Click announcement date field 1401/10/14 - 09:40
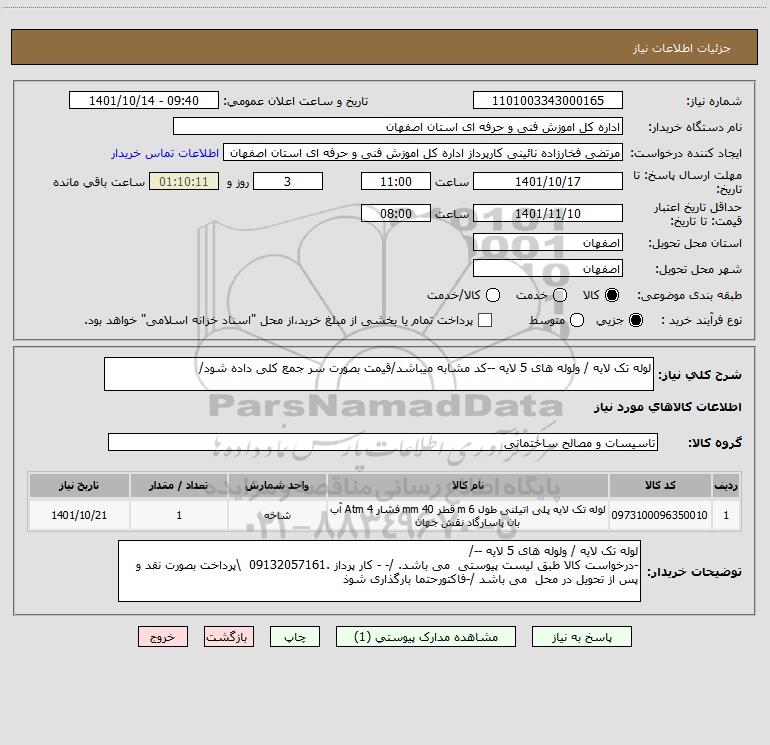The width and height of the screenshot is (770, 745). point(144,101)
